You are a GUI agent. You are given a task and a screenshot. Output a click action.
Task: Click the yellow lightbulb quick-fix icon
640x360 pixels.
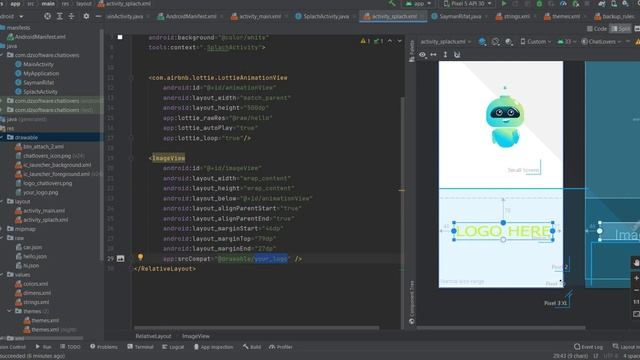[x=140, y=257]
